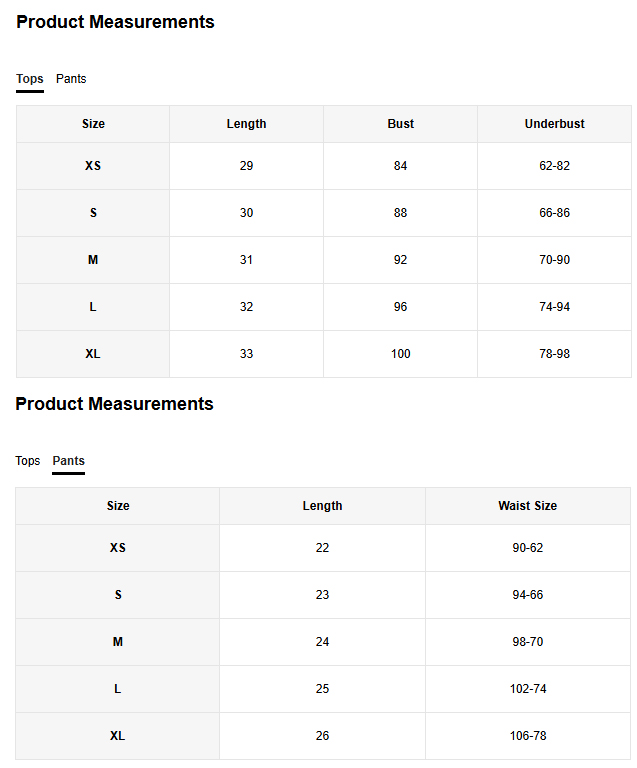Click underbust value 70-90
The width and height of the screenshot is (637, 768).
[x=554, y=260]
